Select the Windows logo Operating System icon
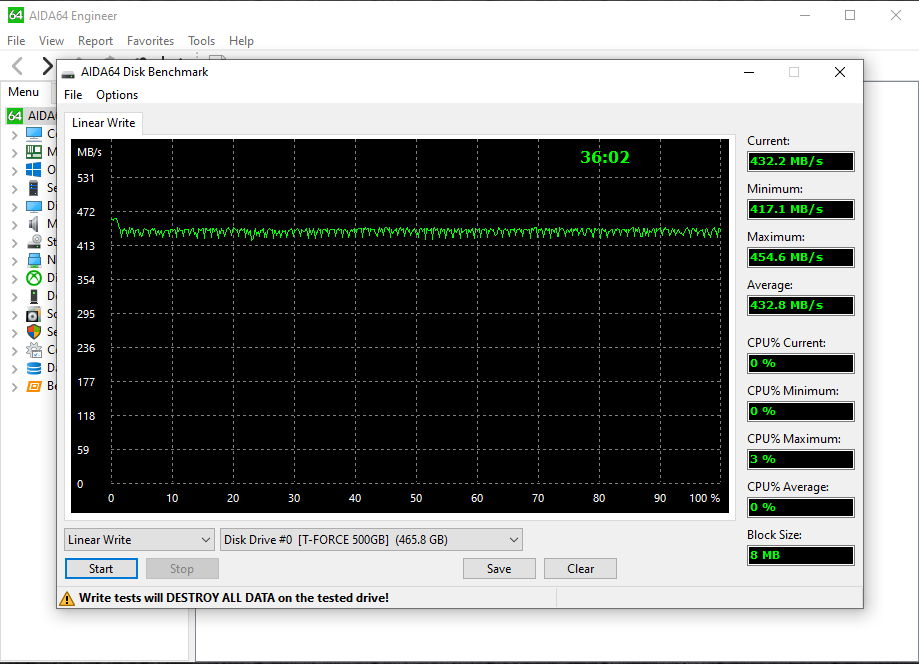The width and height of the screenshot is (919, 664). (x=34, y=170)
